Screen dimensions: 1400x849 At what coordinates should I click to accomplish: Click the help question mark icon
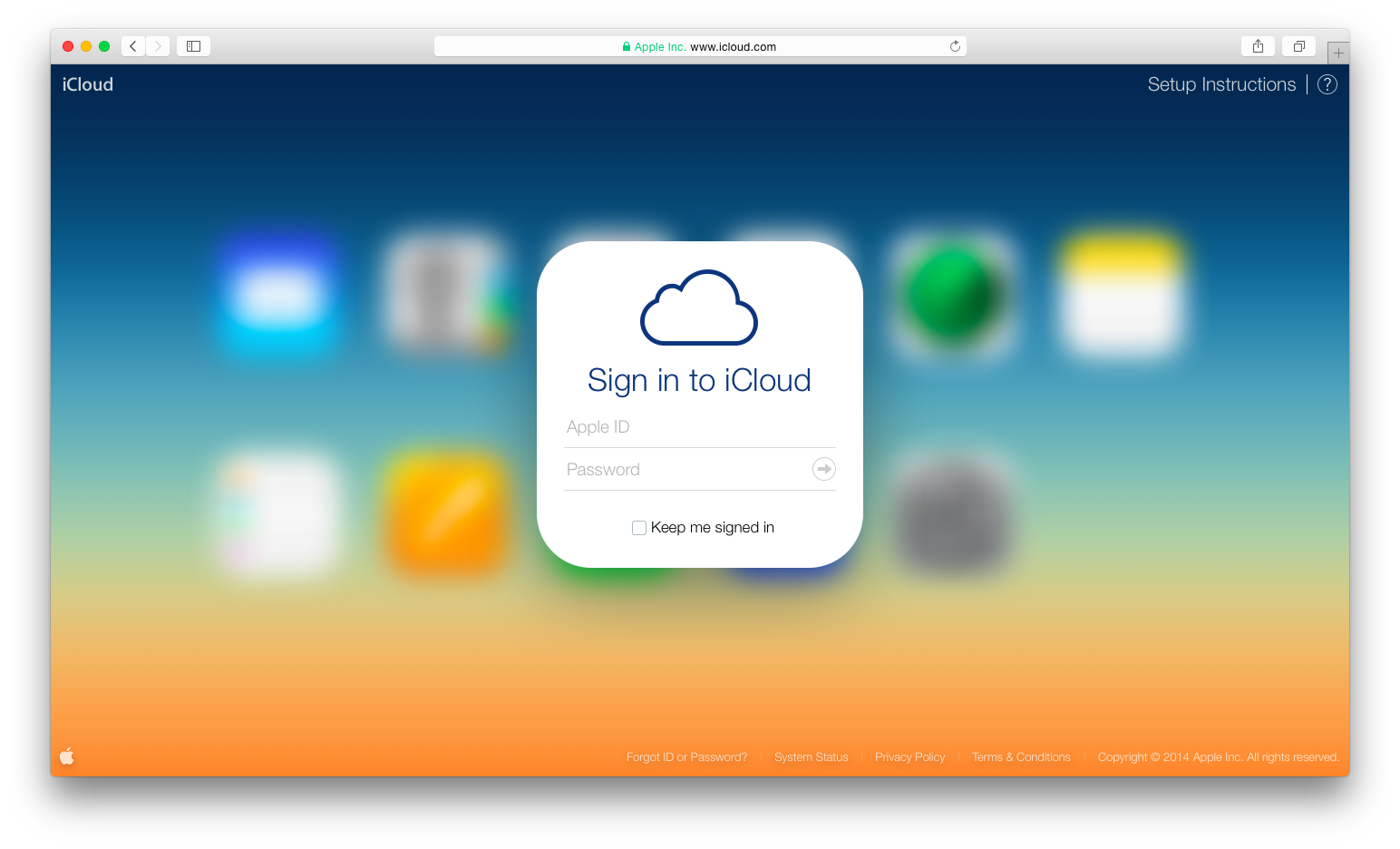tap(1327, 84)
